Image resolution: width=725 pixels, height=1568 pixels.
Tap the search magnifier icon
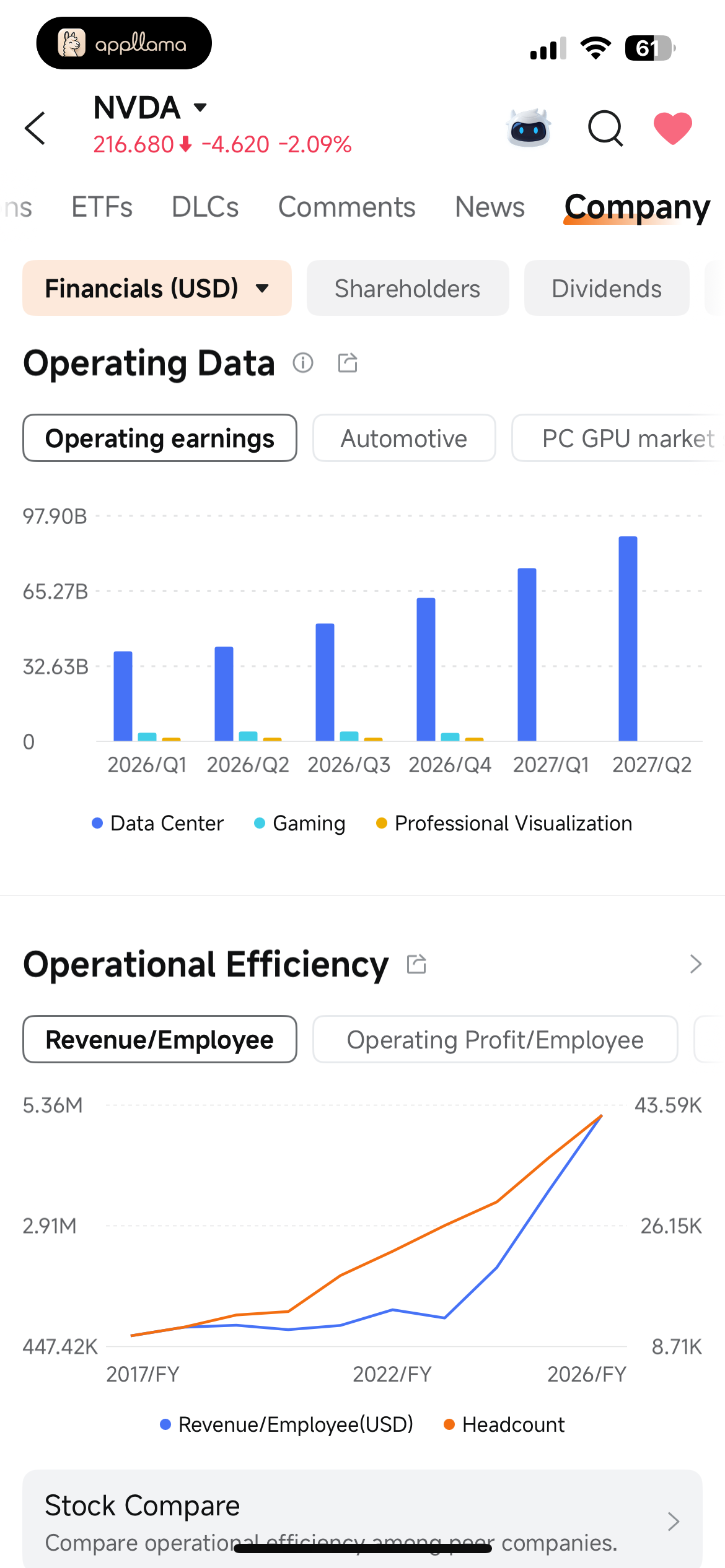[x=605, y=128]
